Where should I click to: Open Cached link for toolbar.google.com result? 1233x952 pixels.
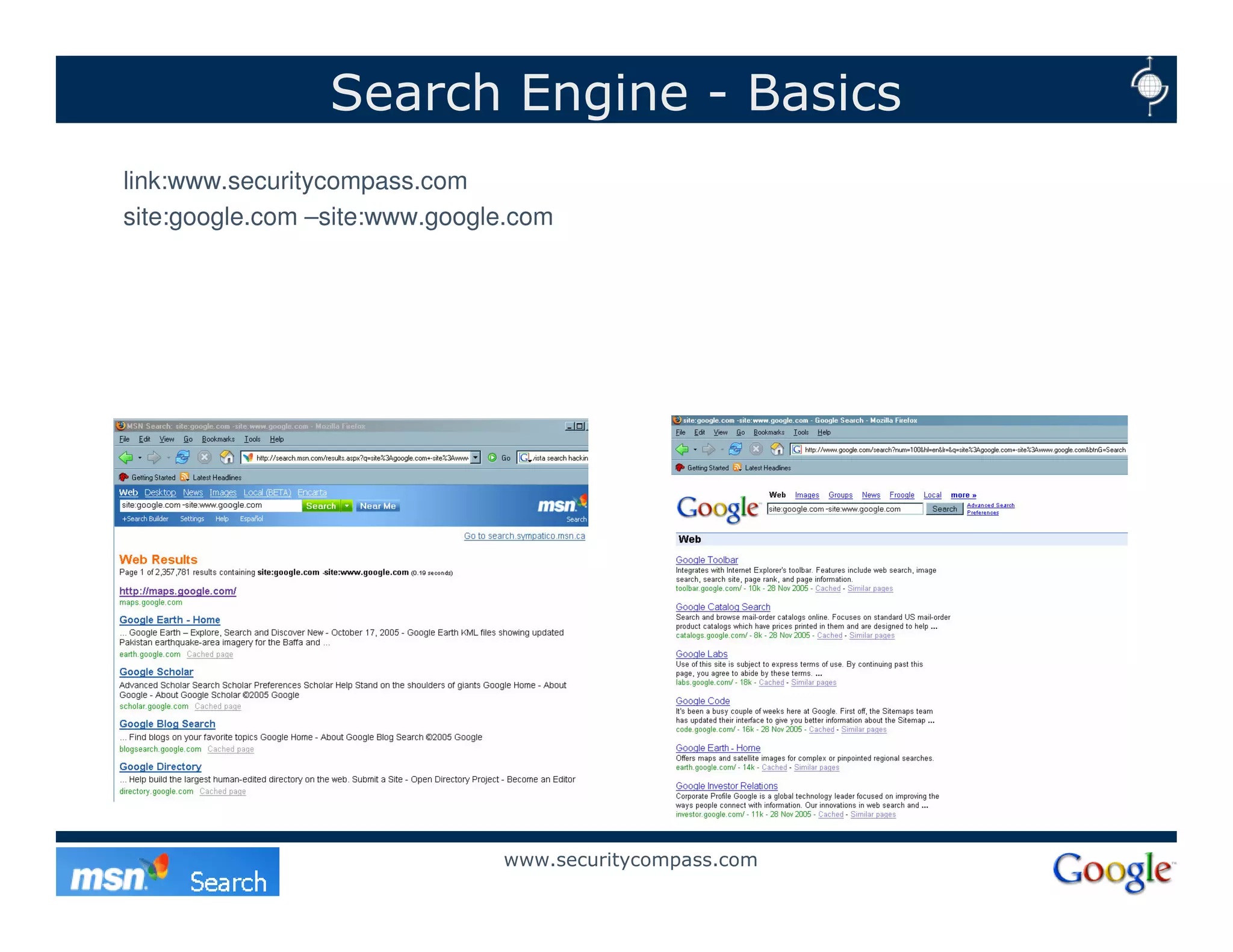(828, 589)
